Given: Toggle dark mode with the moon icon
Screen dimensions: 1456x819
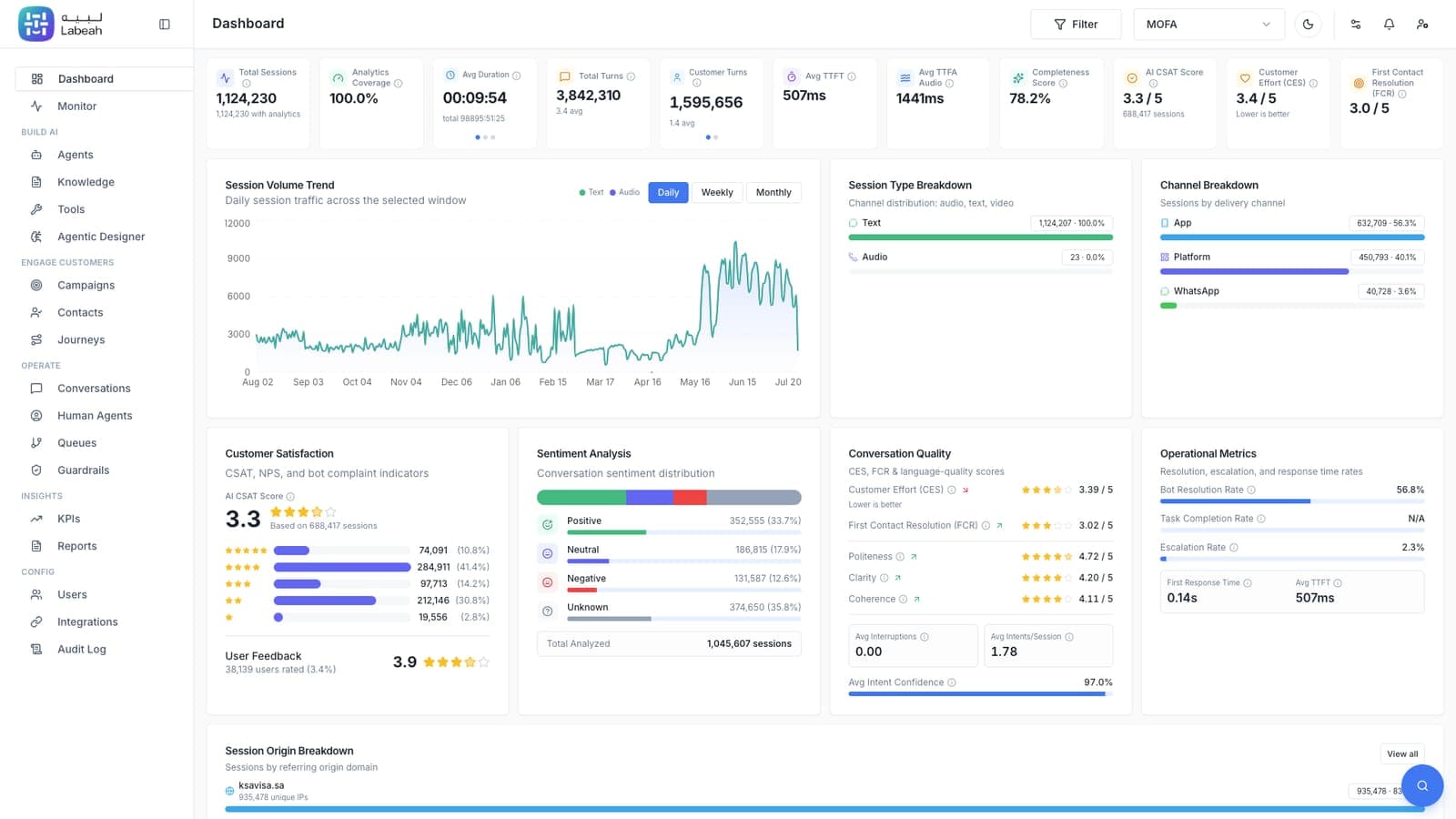Looking at the screenshot, I should (1308, 25).
